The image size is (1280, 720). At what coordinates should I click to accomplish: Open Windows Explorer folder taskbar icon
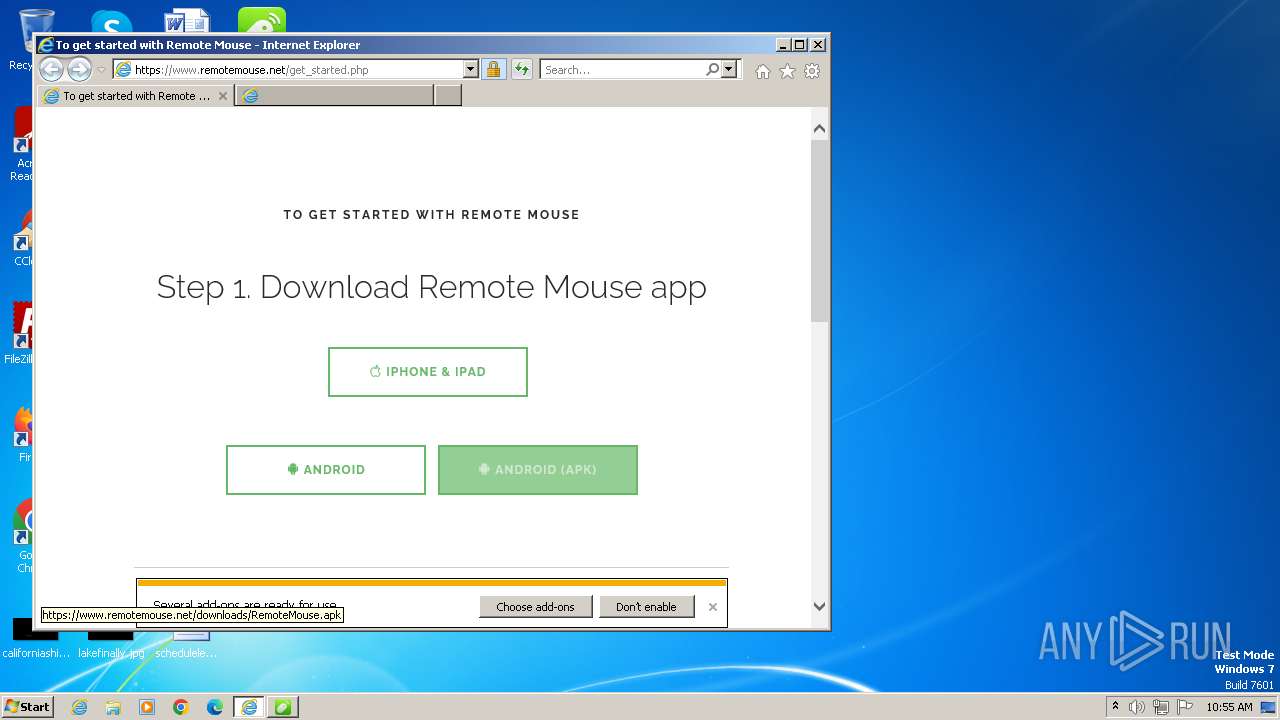click(x=113, y=707)
